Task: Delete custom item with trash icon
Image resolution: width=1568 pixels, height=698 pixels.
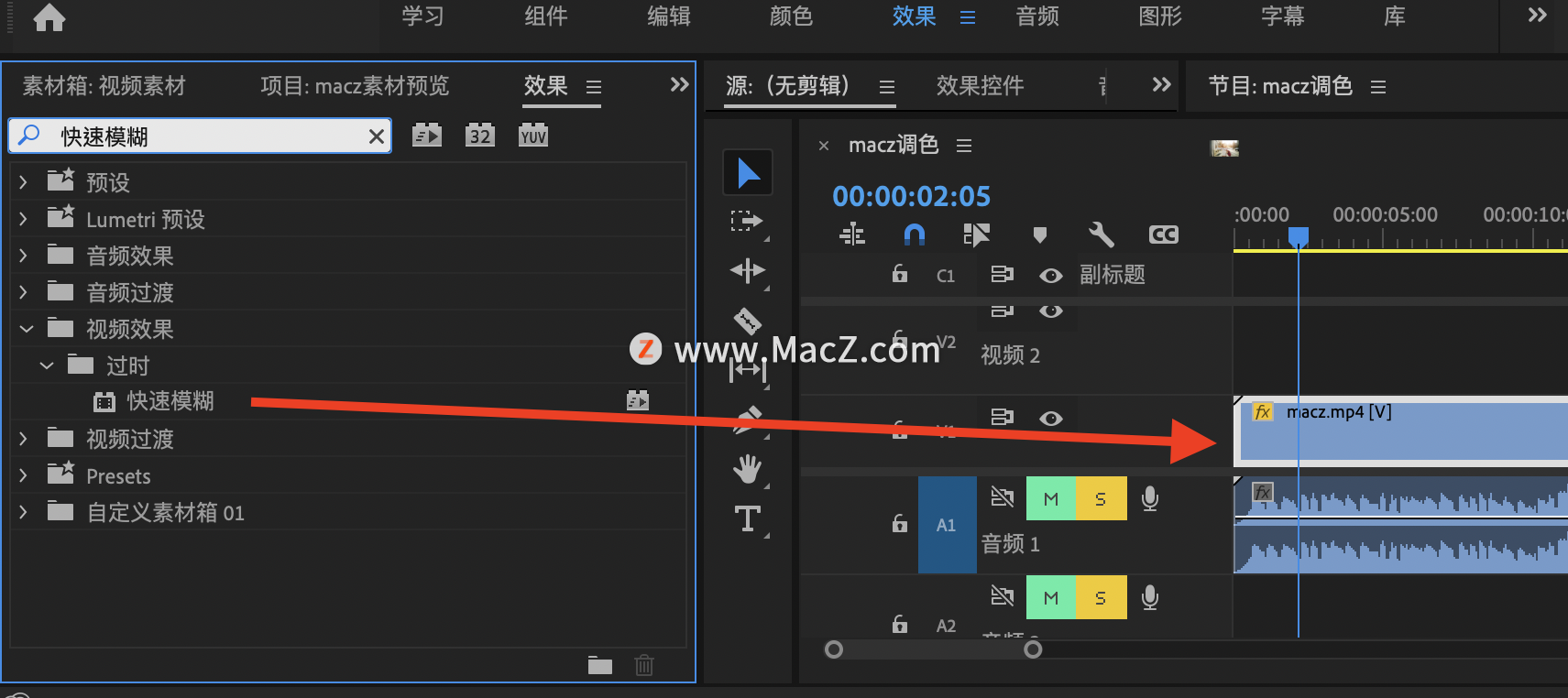Action: coord(644,665)
